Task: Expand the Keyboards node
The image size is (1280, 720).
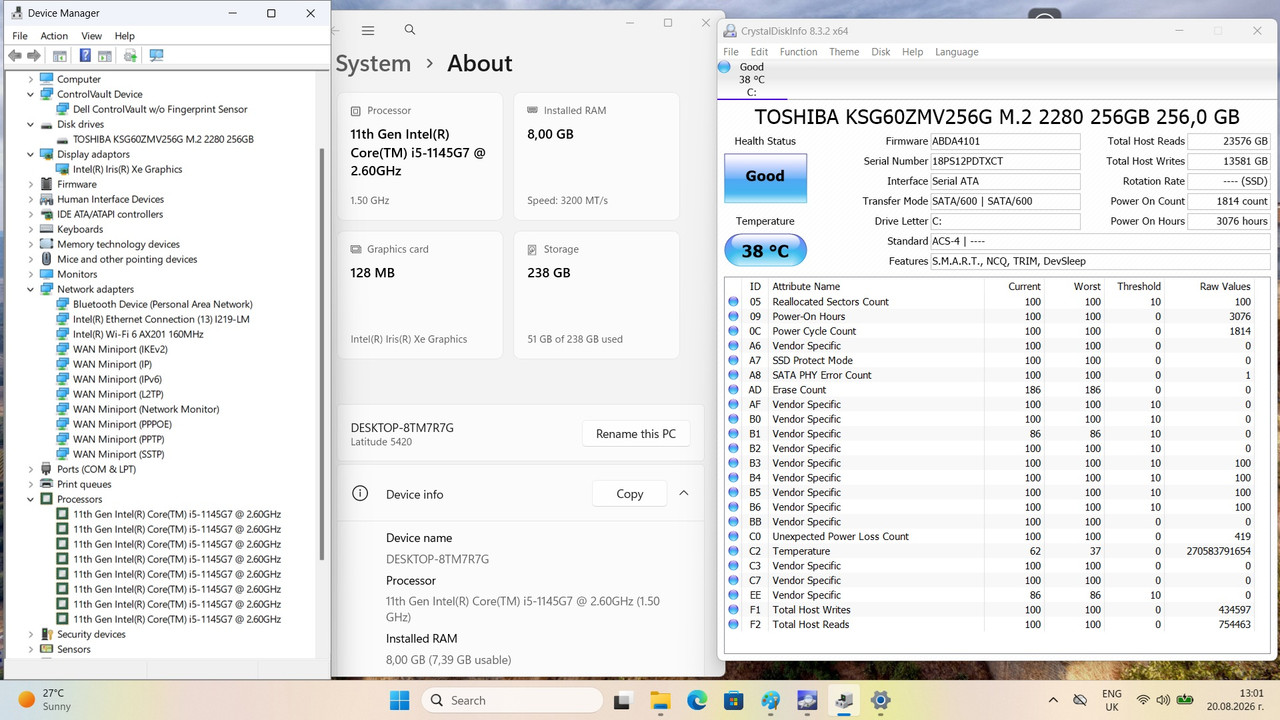Action: pos(31,229)
